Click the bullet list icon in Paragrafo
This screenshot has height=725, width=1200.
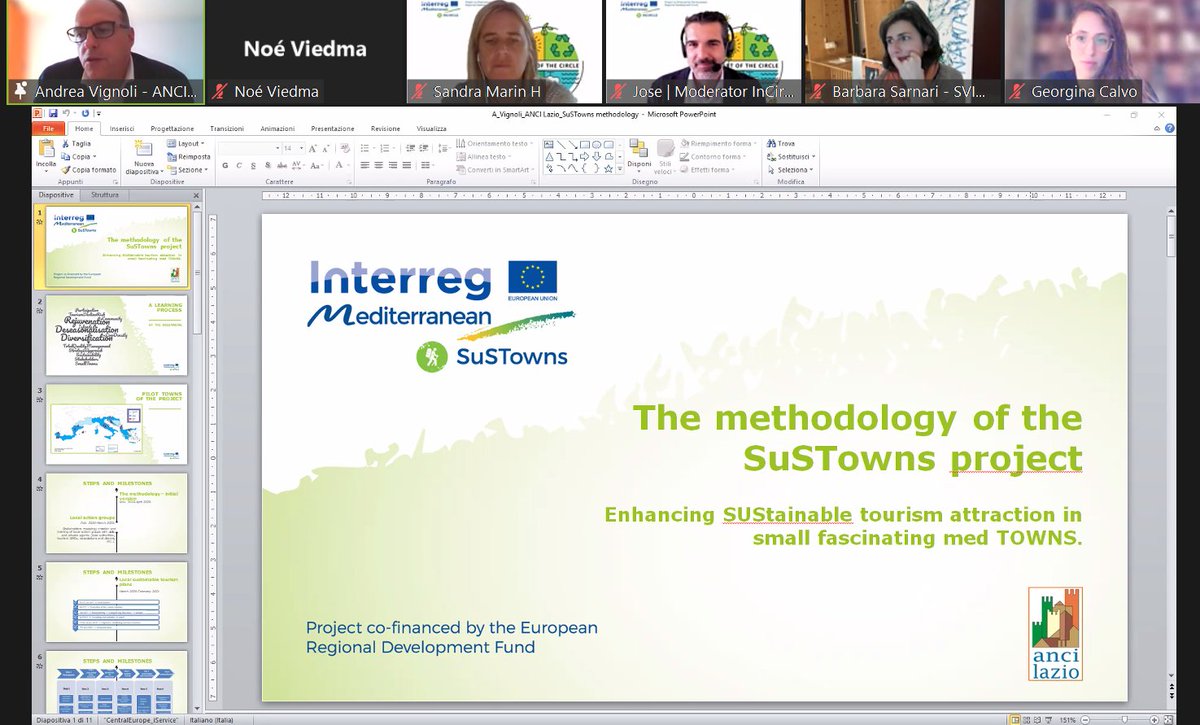coord(364,148)
